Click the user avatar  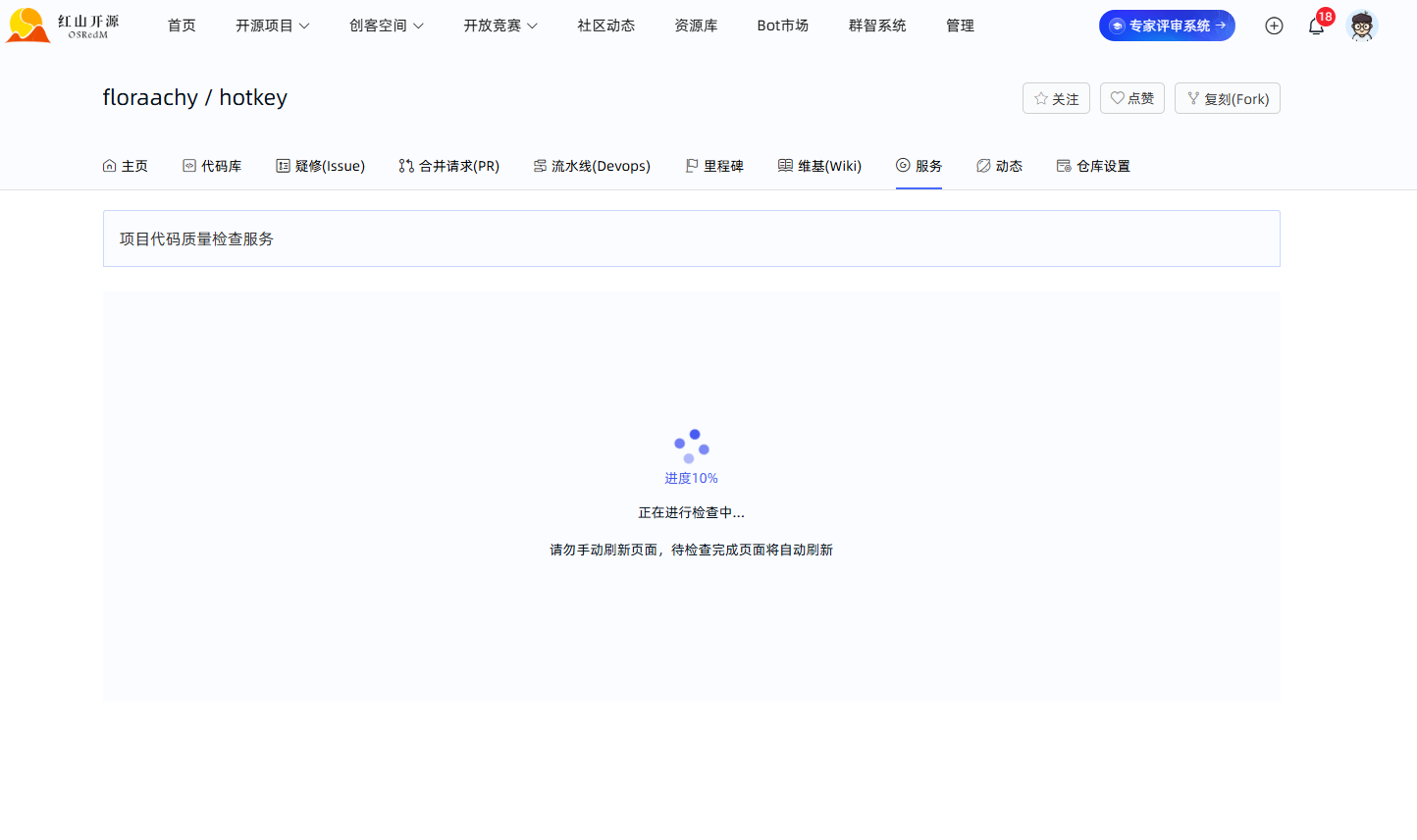(1361, 26)
